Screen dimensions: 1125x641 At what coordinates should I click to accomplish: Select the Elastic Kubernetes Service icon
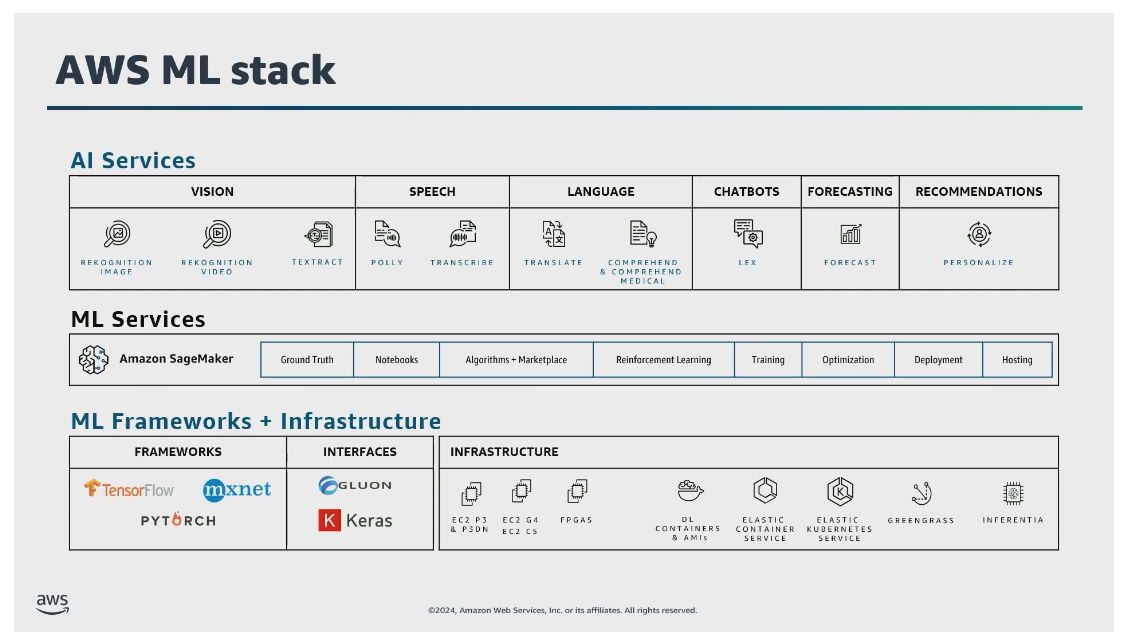click(x=839, y=492)
